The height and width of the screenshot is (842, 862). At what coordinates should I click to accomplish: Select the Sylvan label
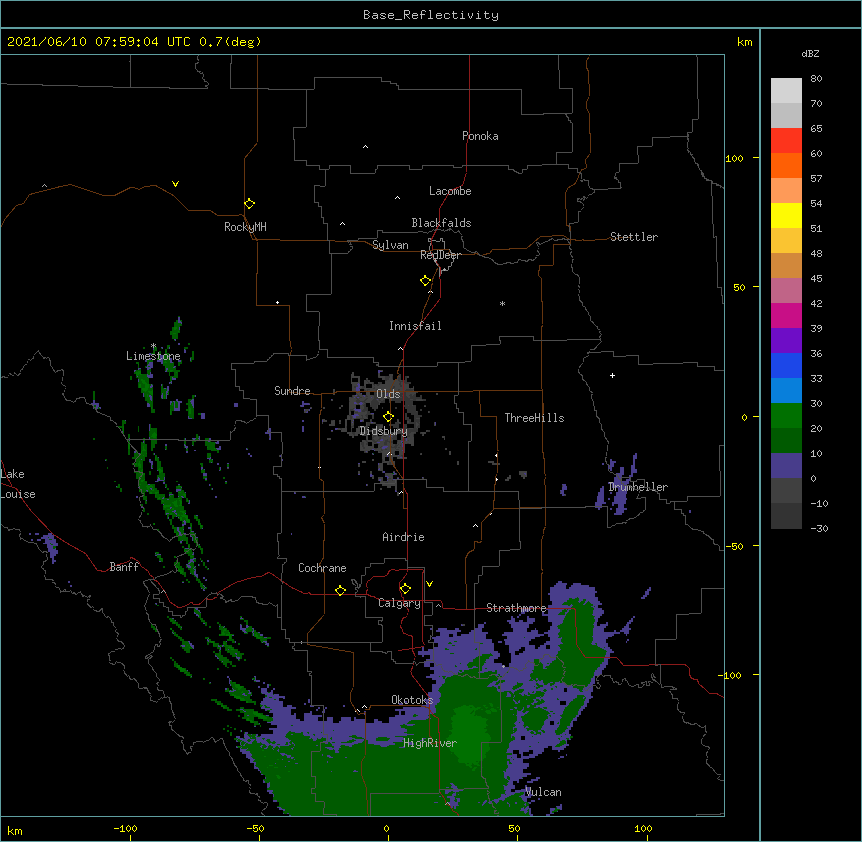pyautogui.click(x=390, y=245)
